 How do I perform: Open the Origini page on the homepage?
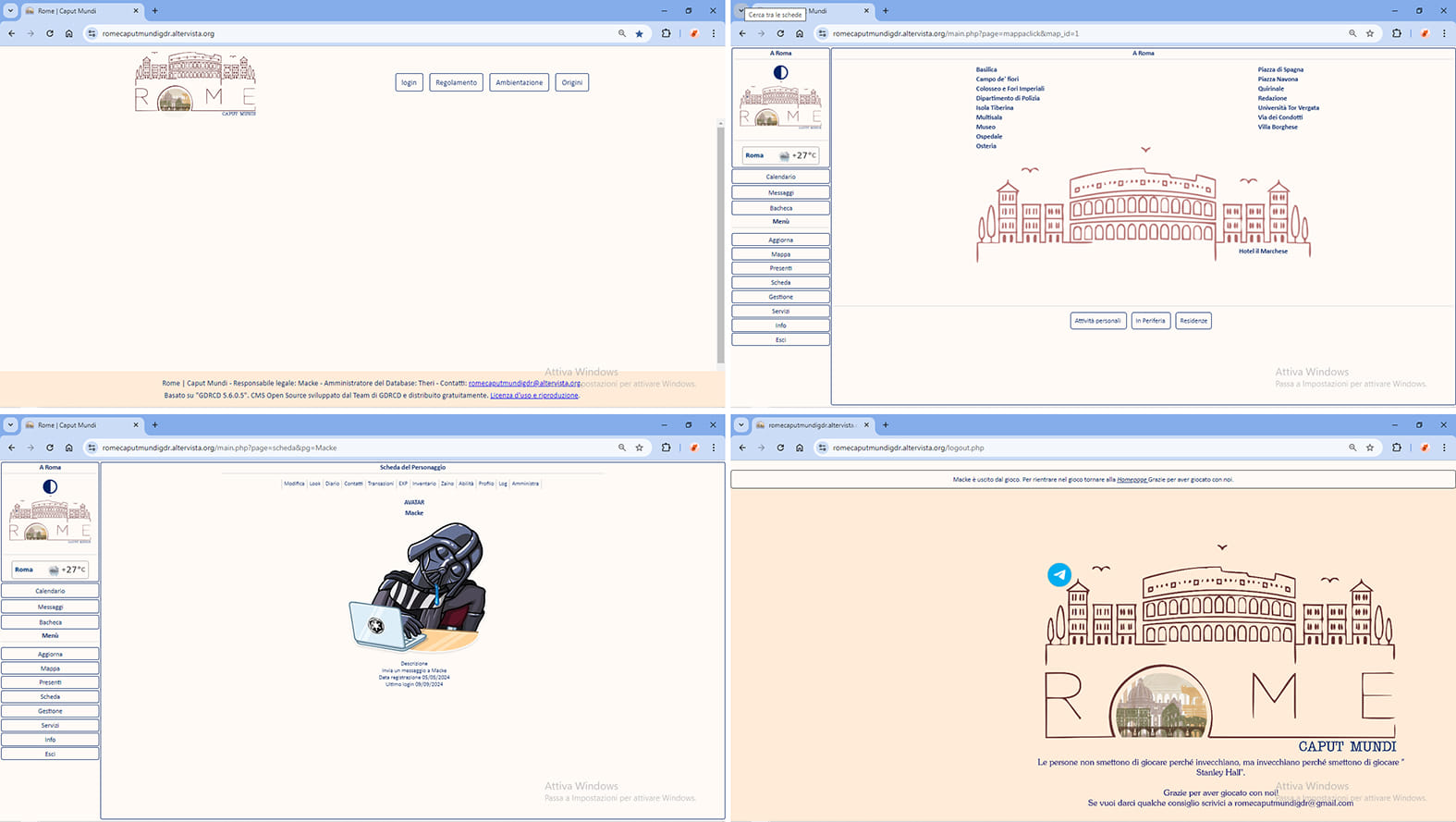point(572,82)
